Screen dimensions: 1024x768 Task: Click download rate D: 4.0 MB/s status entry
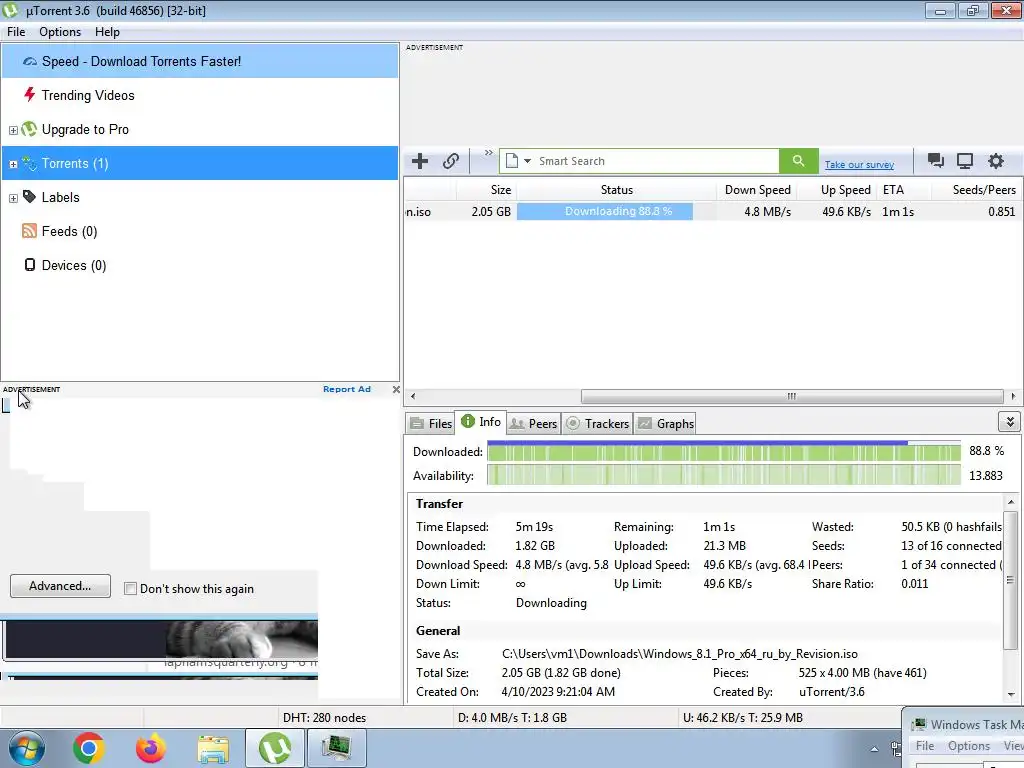(x=512, y=718)
